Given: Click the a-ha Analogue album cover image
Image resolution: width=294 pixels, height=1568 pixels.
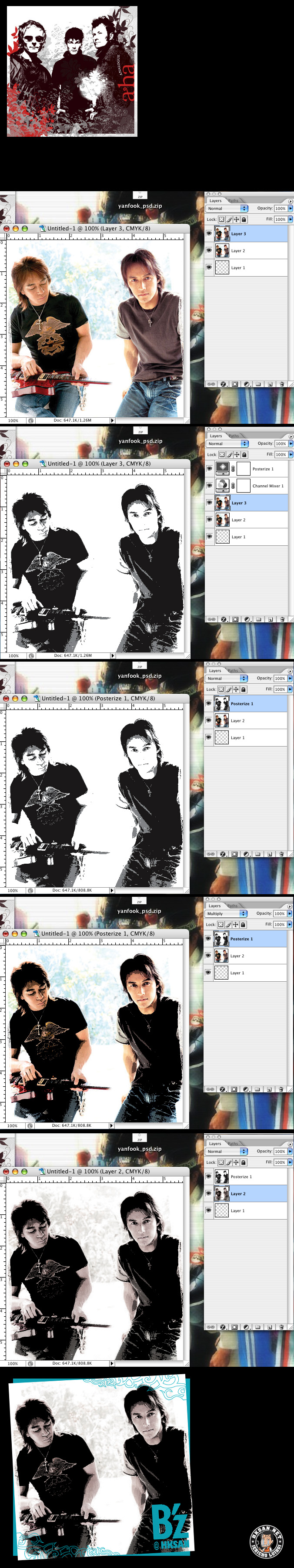Looking at the screenshot, I should pyautogui.click(x=72, y=72).
